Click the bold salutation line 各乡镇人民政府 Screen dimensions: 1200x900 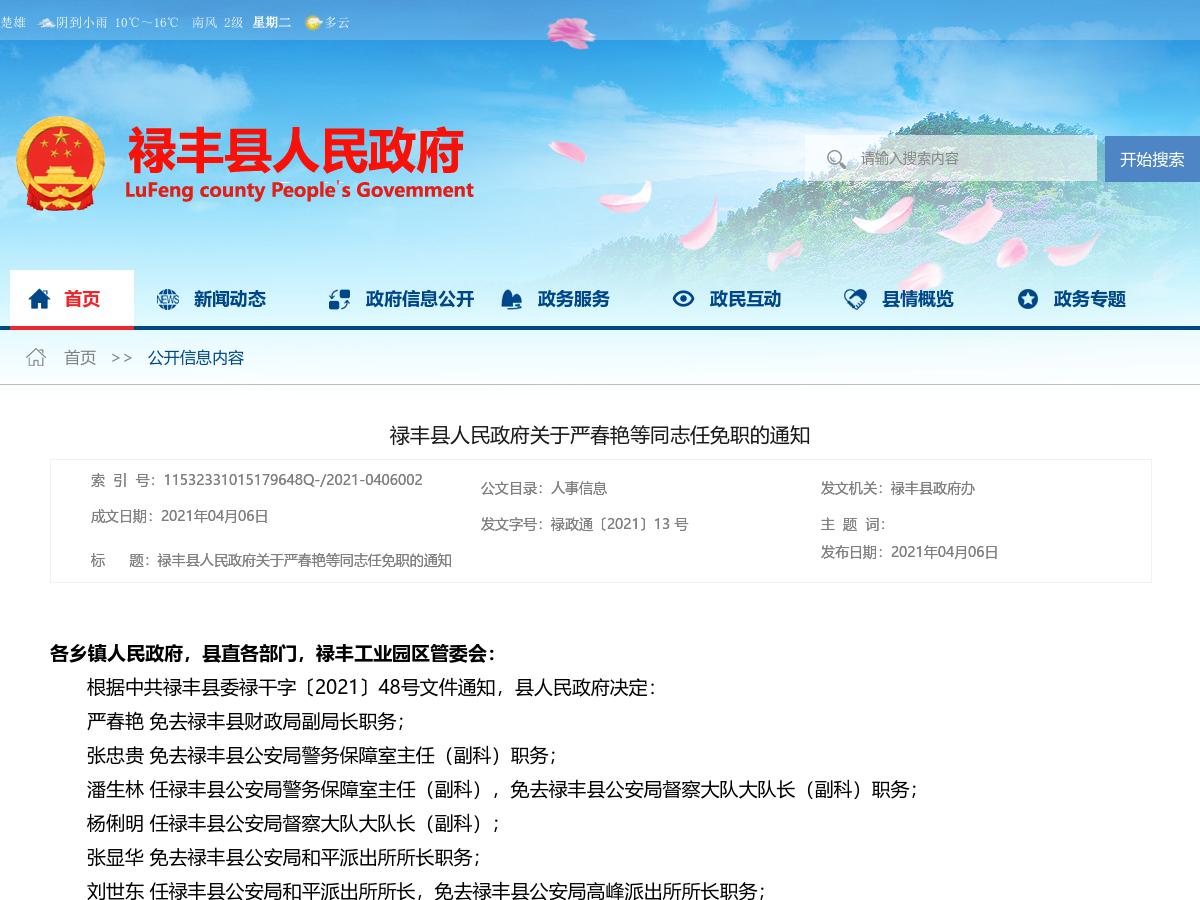[273, 654]
